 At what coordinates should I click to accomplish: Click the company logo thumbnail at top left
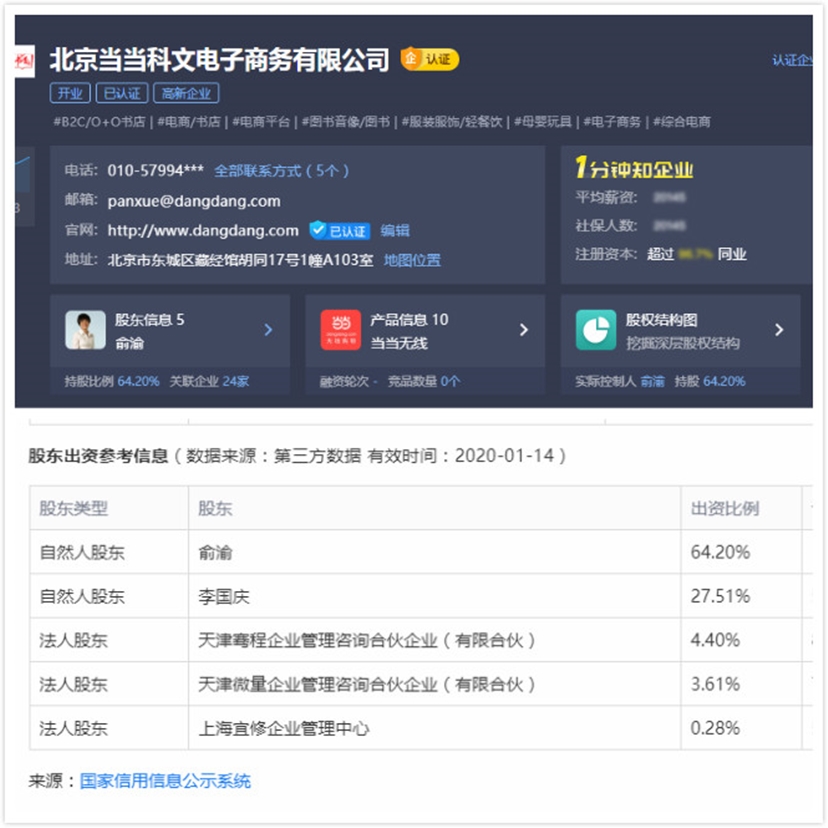(24, 61)
